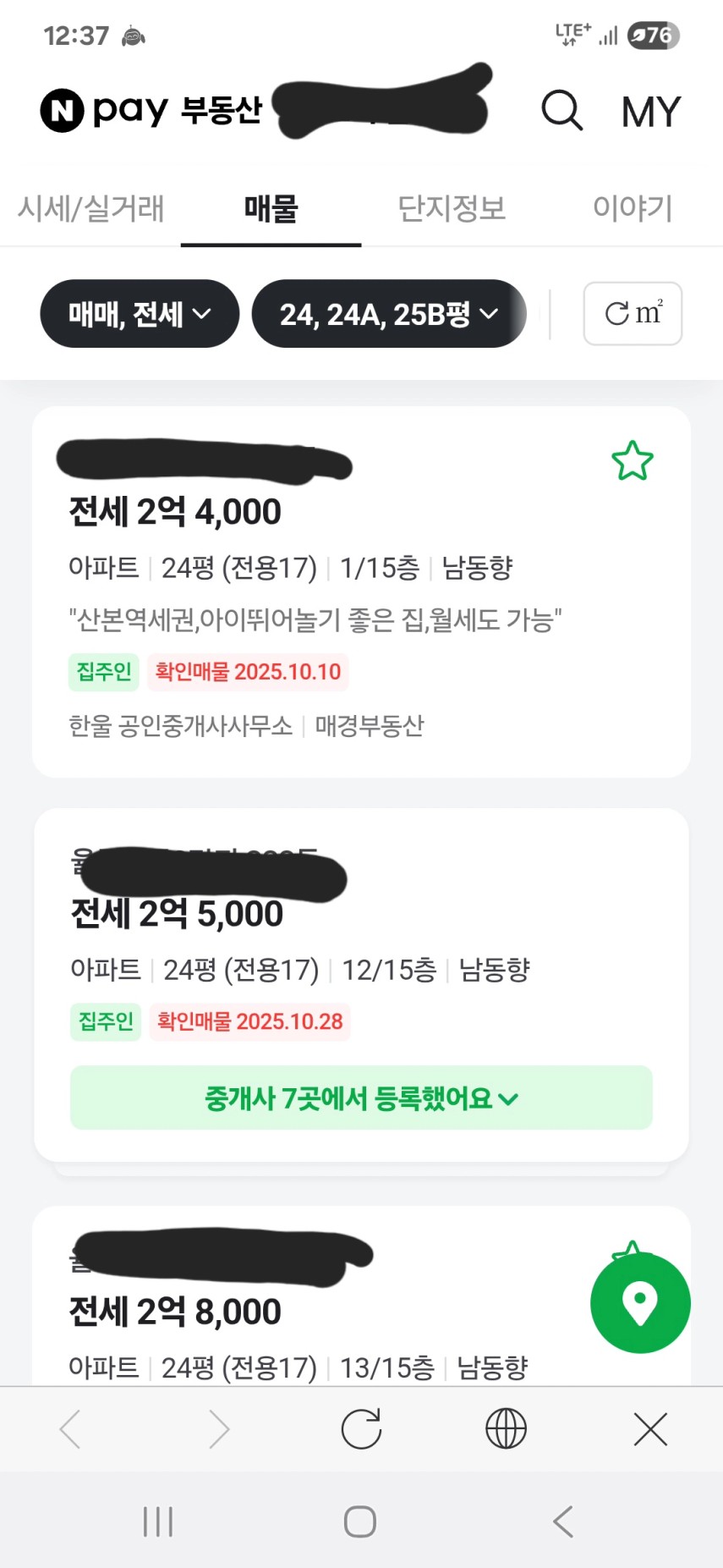The width and height of the screenshot is (723, 1568).
Task: Expand 중개사 7곳에서 등록했어요 list
Action: pos(361,1098)
